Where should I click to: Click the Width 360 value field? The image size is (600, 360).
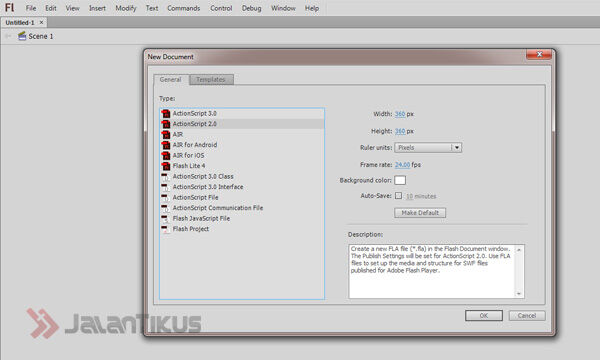click(400, 114)
